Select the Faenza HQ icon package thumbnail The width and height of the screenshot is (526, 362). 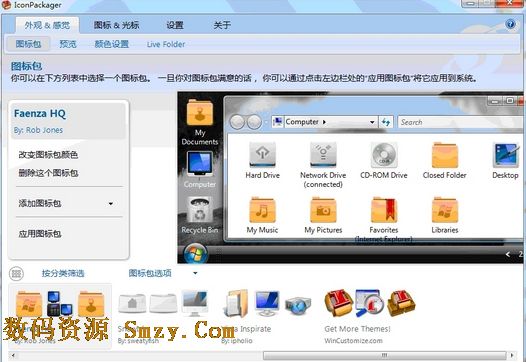[60, 316]
